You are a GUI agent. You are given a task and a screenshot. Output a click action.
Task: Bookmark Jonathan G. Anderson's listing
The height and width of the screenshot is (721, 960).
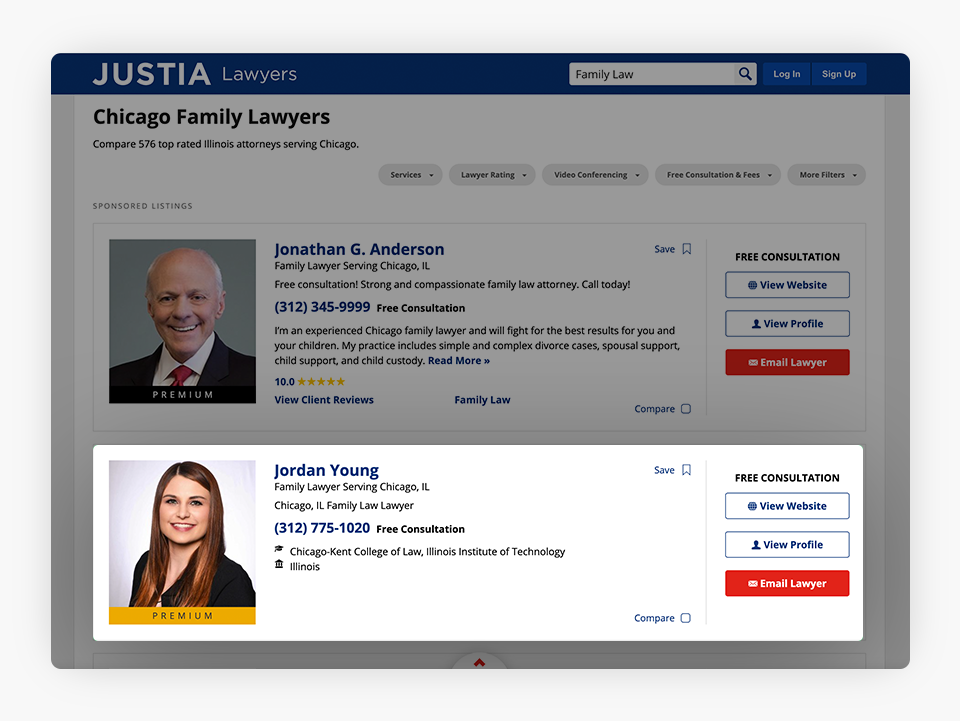click(686, 249)
